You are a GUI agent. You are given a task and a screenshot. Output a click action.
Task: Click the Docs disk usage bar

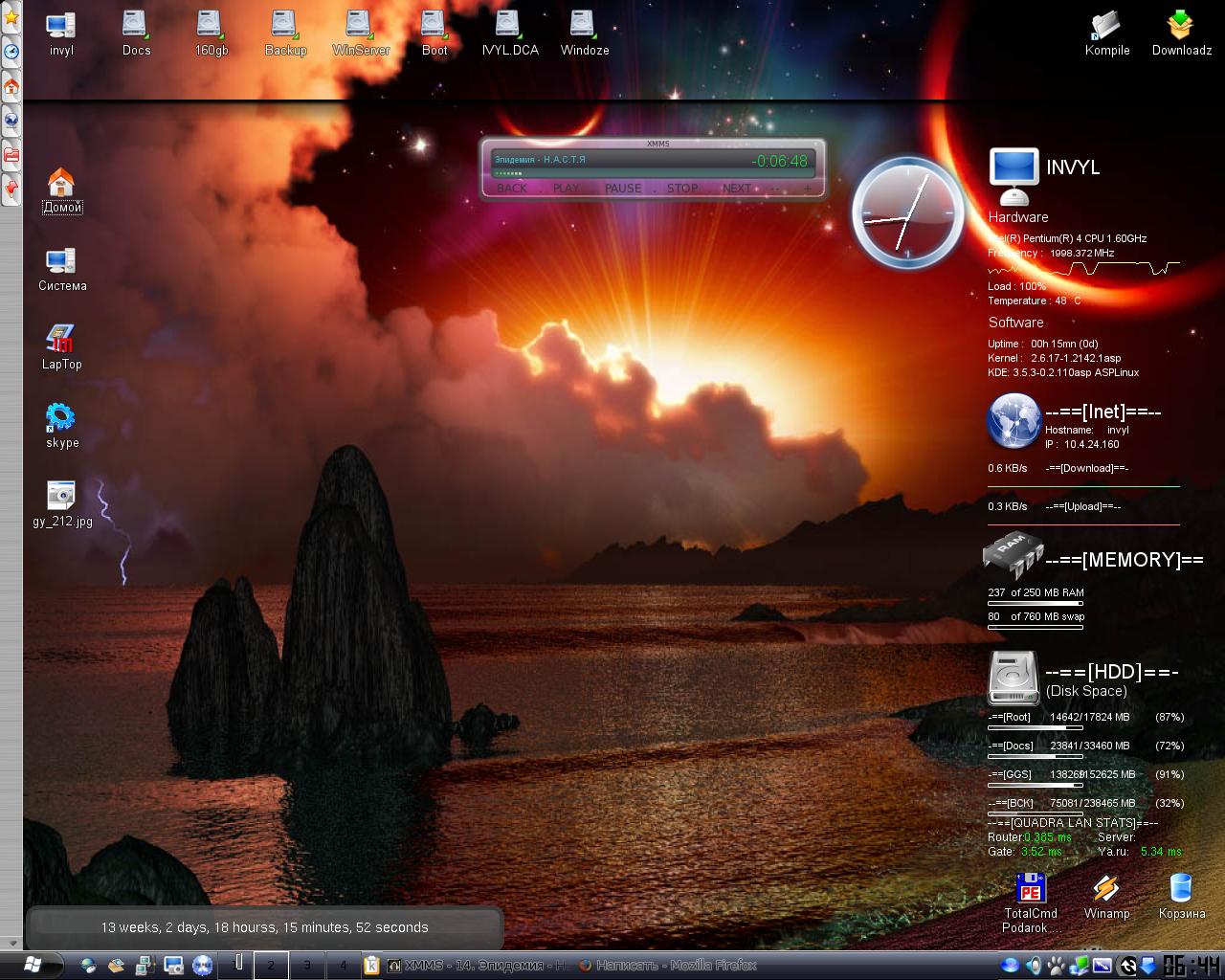click(1035, 757)
